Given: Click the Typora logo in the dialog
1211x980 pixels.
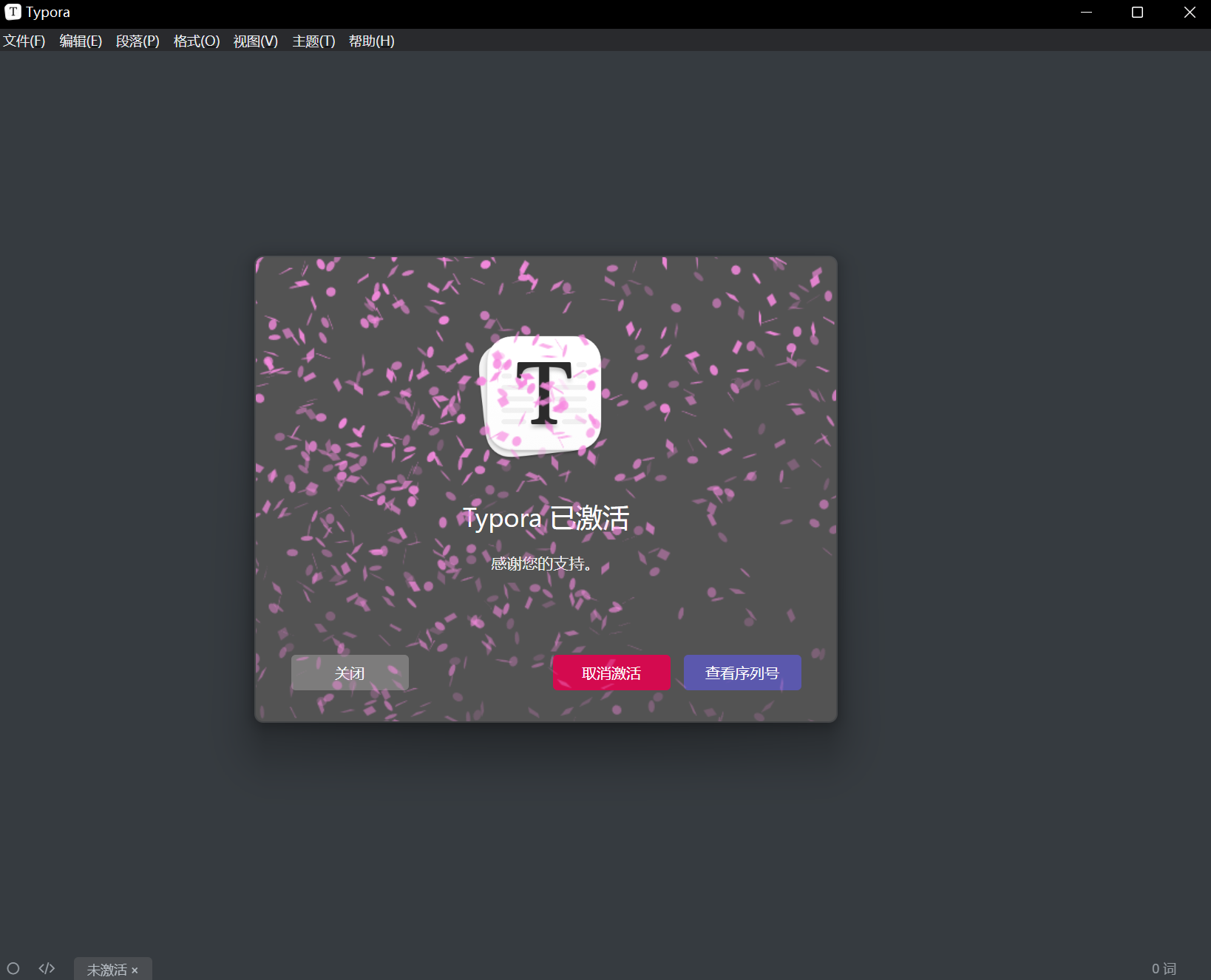Looking at the screenshot, I should (541, 396).
